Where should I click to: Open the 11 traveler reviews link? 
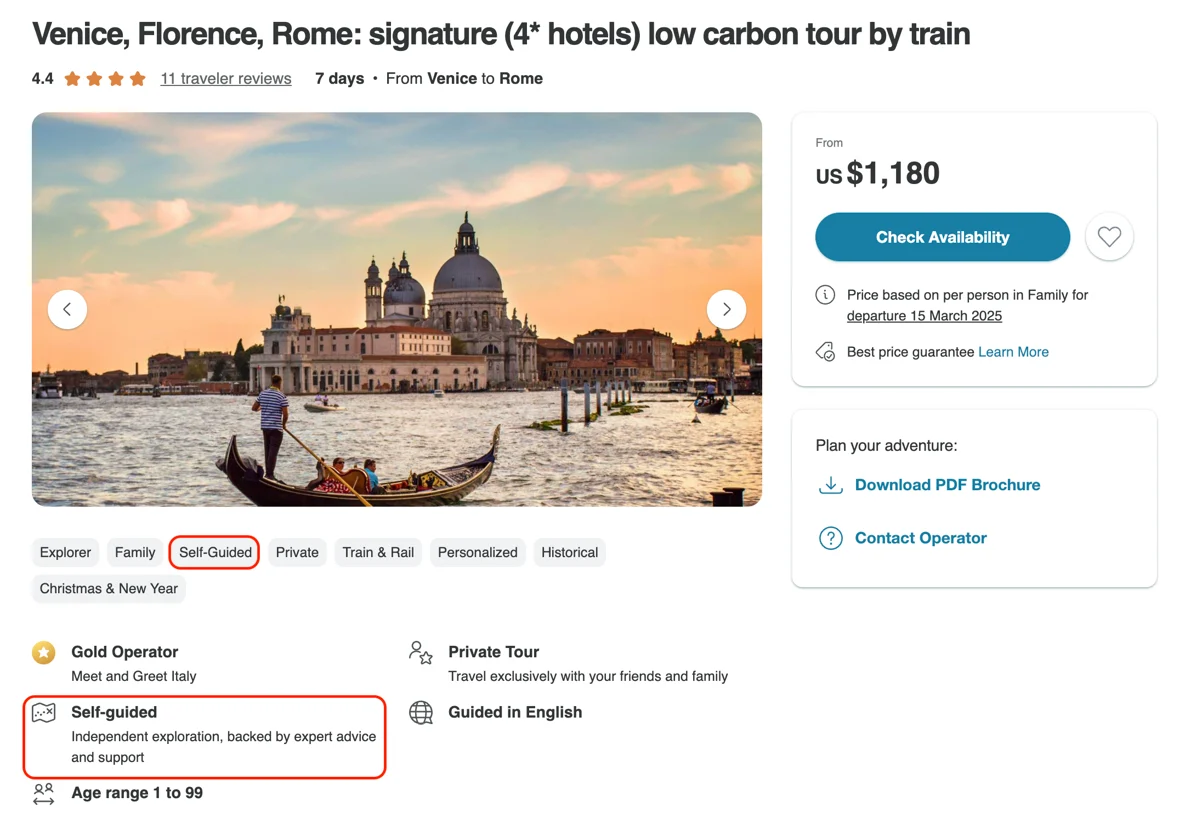pyautogui.click(x=226, y=78)
